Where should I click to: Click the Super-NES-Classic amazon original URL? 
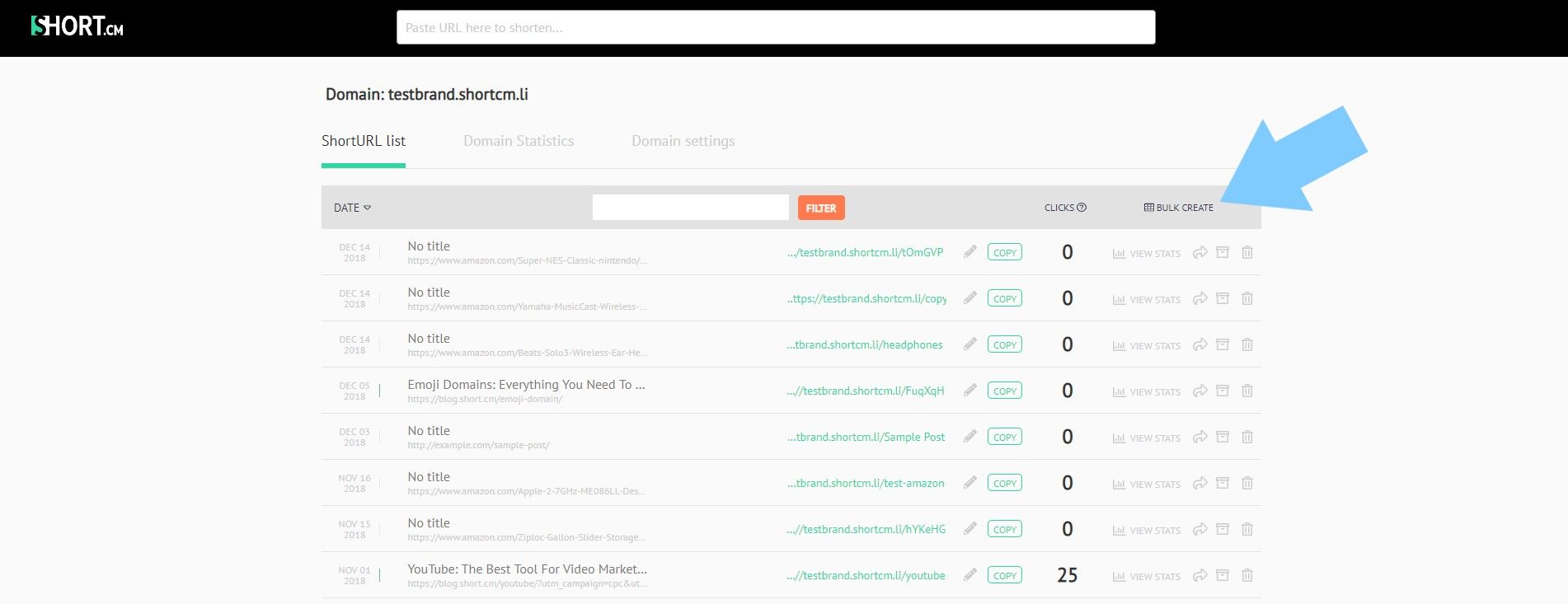click(528, 260)
